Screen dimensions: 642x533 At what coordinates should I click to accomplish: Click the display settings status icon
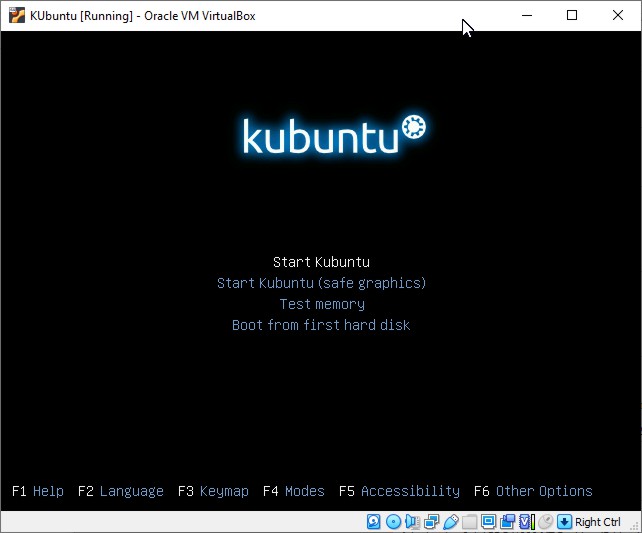coord(488,522)
